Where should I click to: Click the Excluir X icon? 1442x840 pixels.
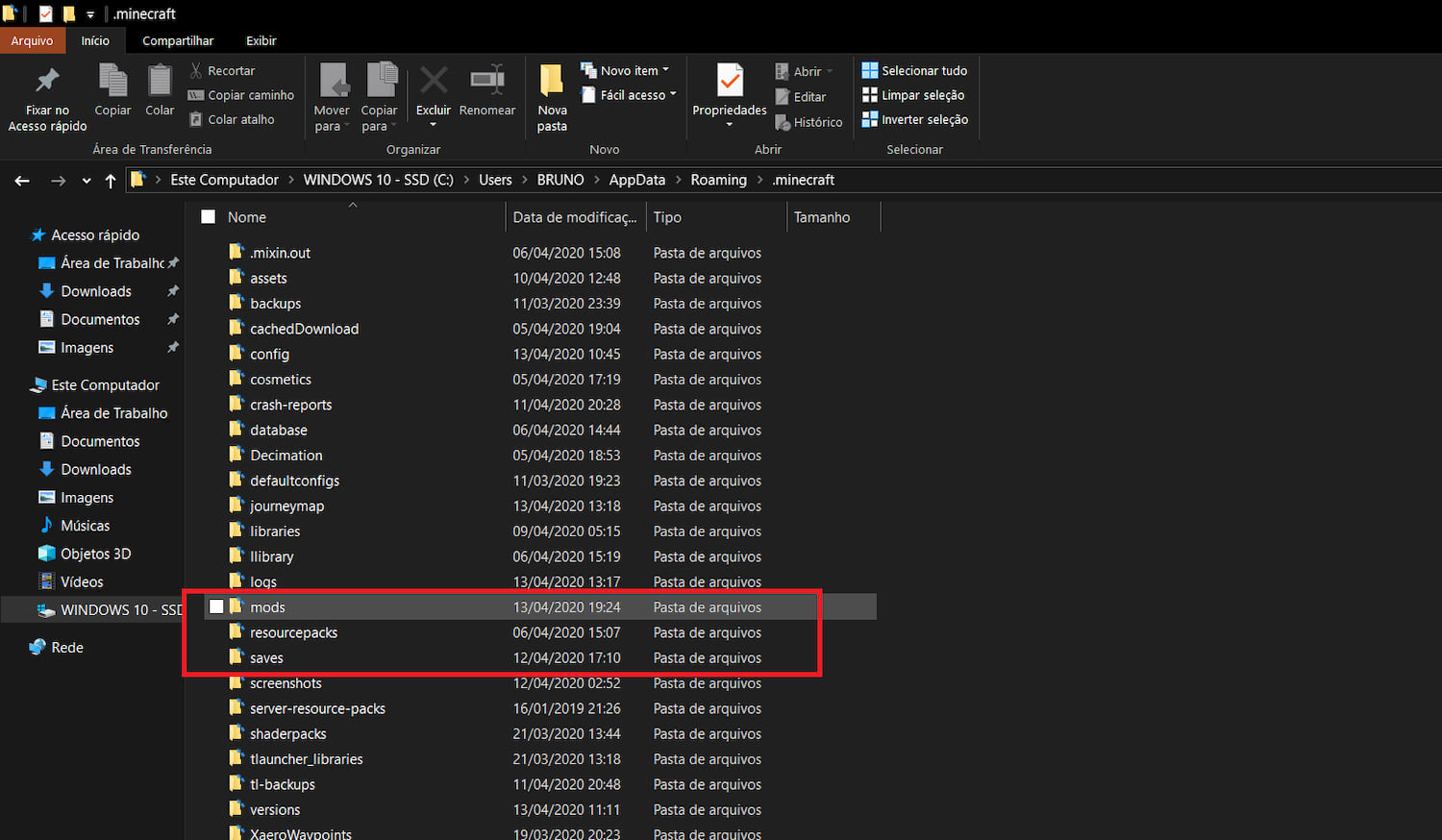(434, 80)
